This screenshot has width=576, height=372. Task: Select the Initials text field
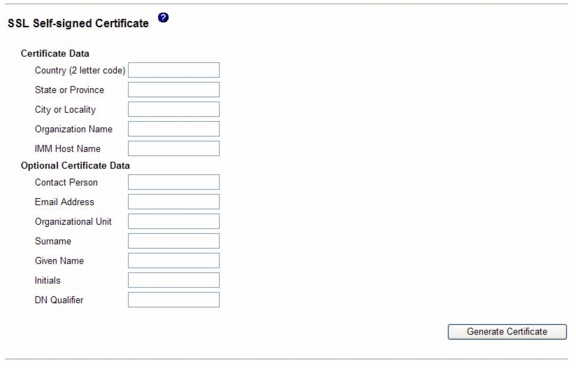174,280
